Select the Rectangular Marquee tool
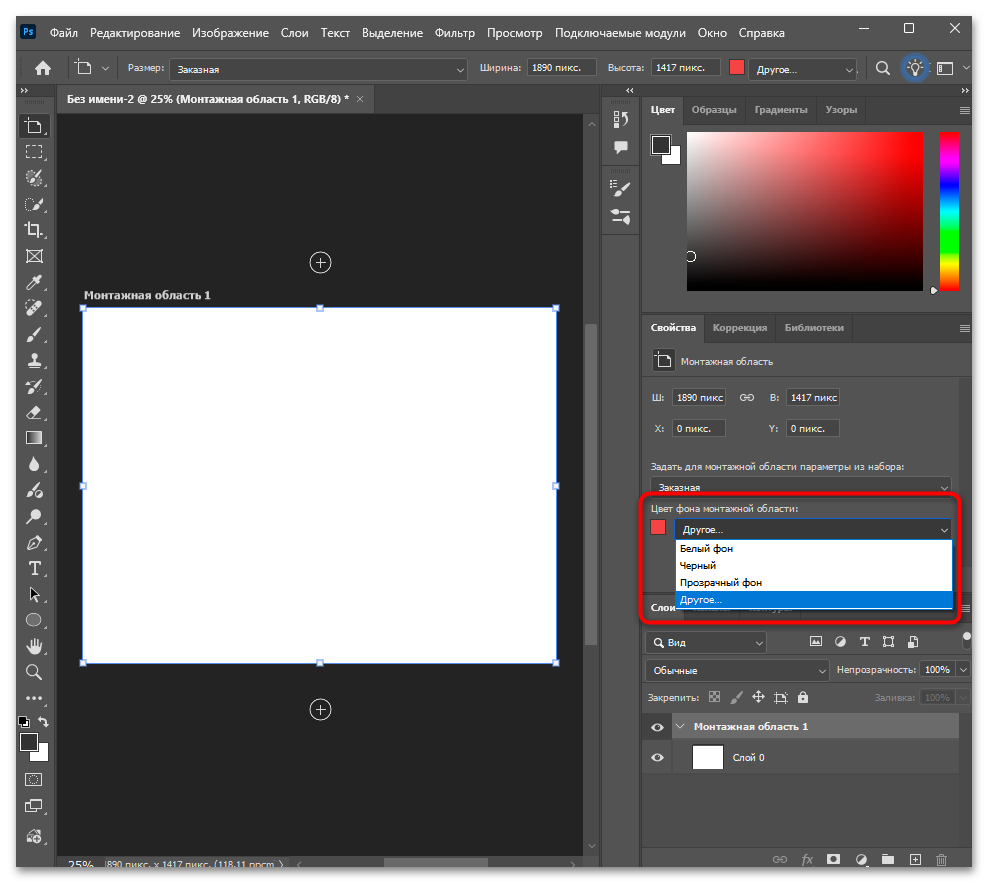The image size is (988, 883). [x=34, y=152]
